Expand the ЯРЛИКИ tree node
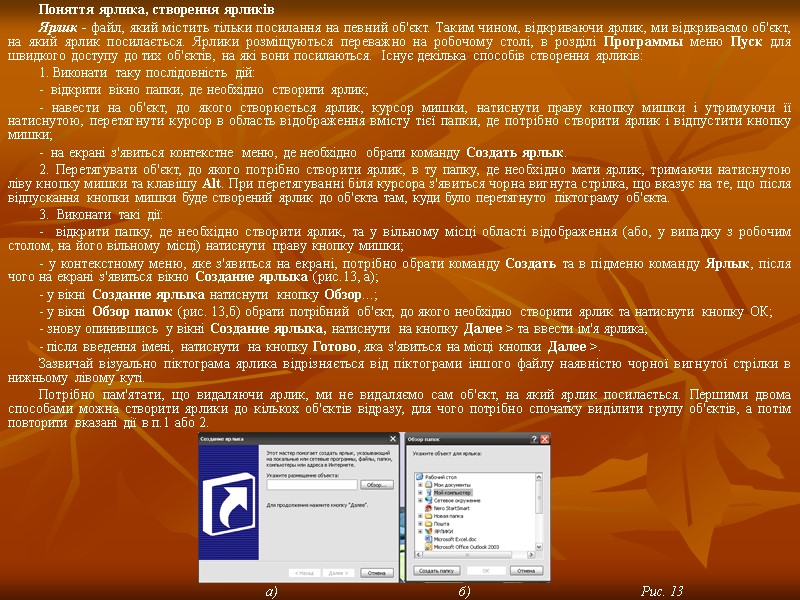This screenshot has width=800, height=600. pyautogui.click(x=420, y=532)
